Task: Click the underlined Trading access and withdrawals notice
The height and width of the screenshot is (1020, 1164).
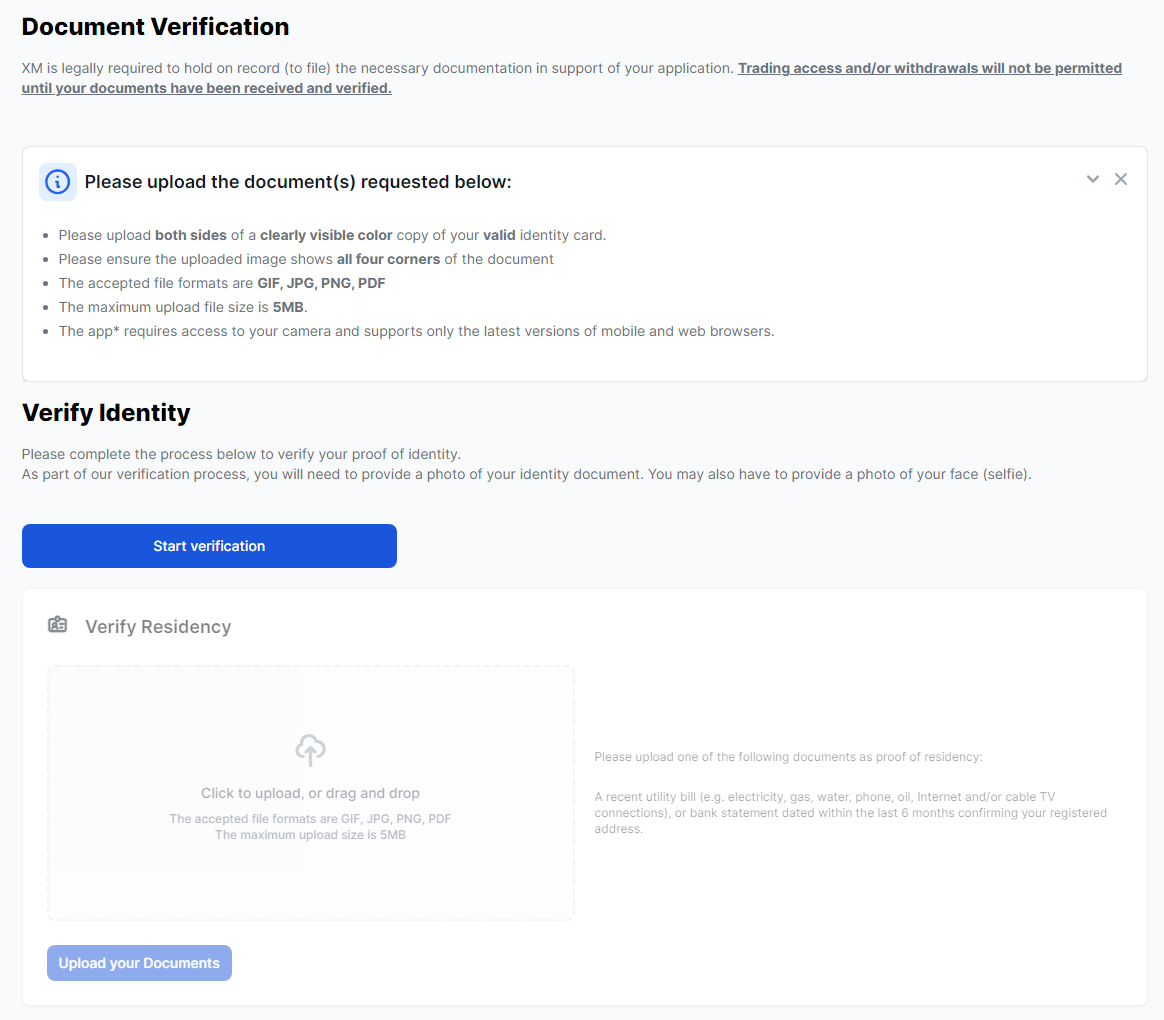Action: [929, 69]
